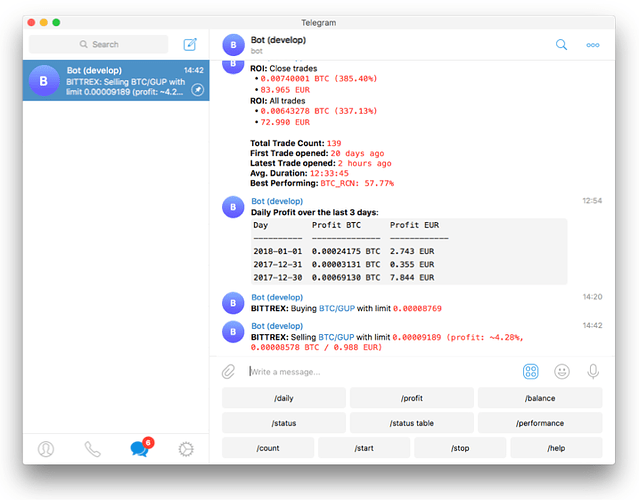The width and height of the screenshot is (639, 500).
Task: Open the Chats tab with unread badge
Action: 139,449
